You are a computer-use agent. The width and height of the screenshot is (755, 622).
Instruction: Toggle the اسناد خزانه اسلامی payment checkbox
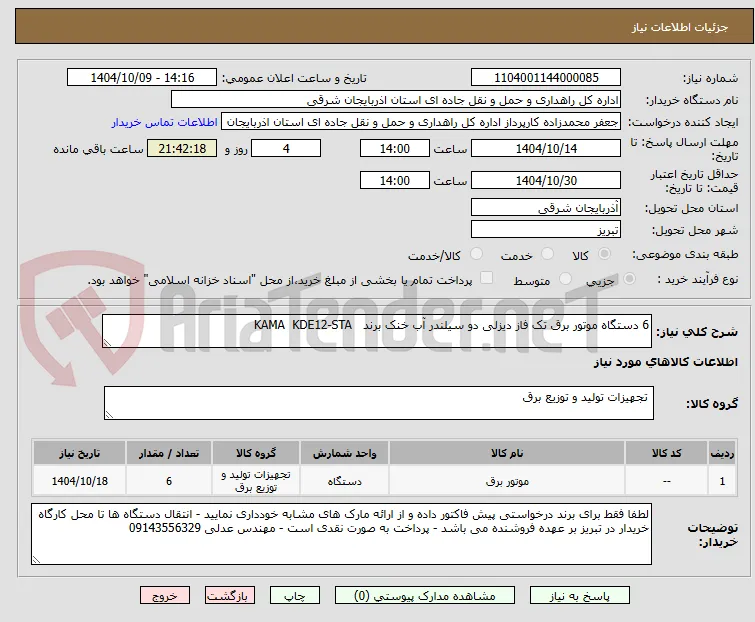coord(487,278)
